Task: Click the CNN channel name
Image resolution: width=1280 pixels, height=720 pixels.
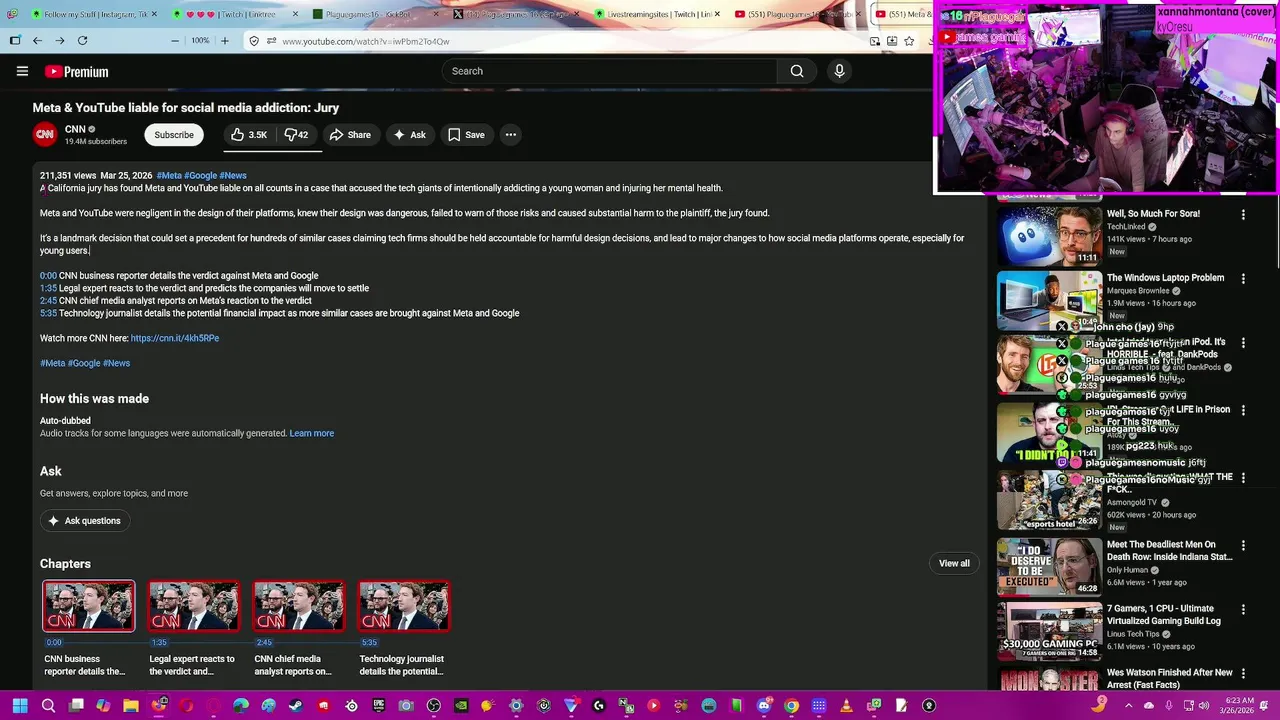Action: point(75,130)
